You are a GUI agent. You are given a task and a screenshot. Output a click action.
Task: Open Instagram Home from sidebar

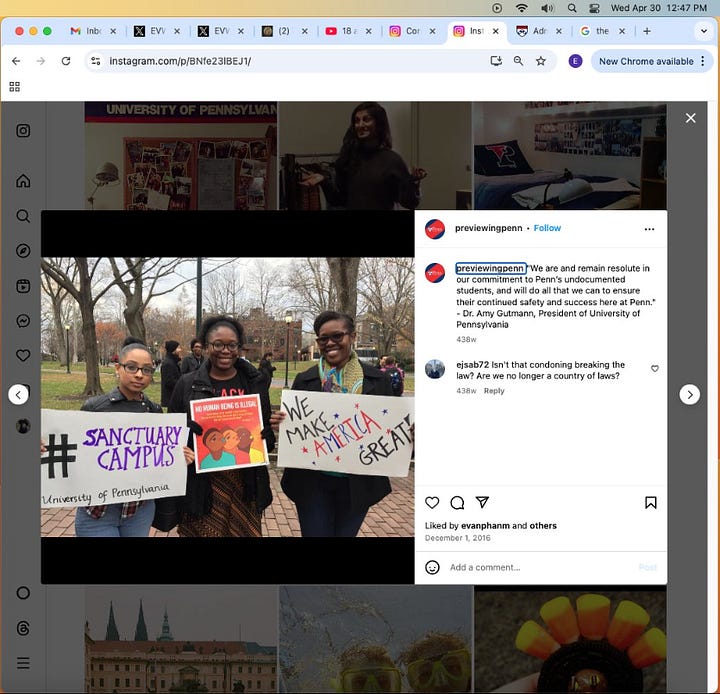tap(23, 181)
